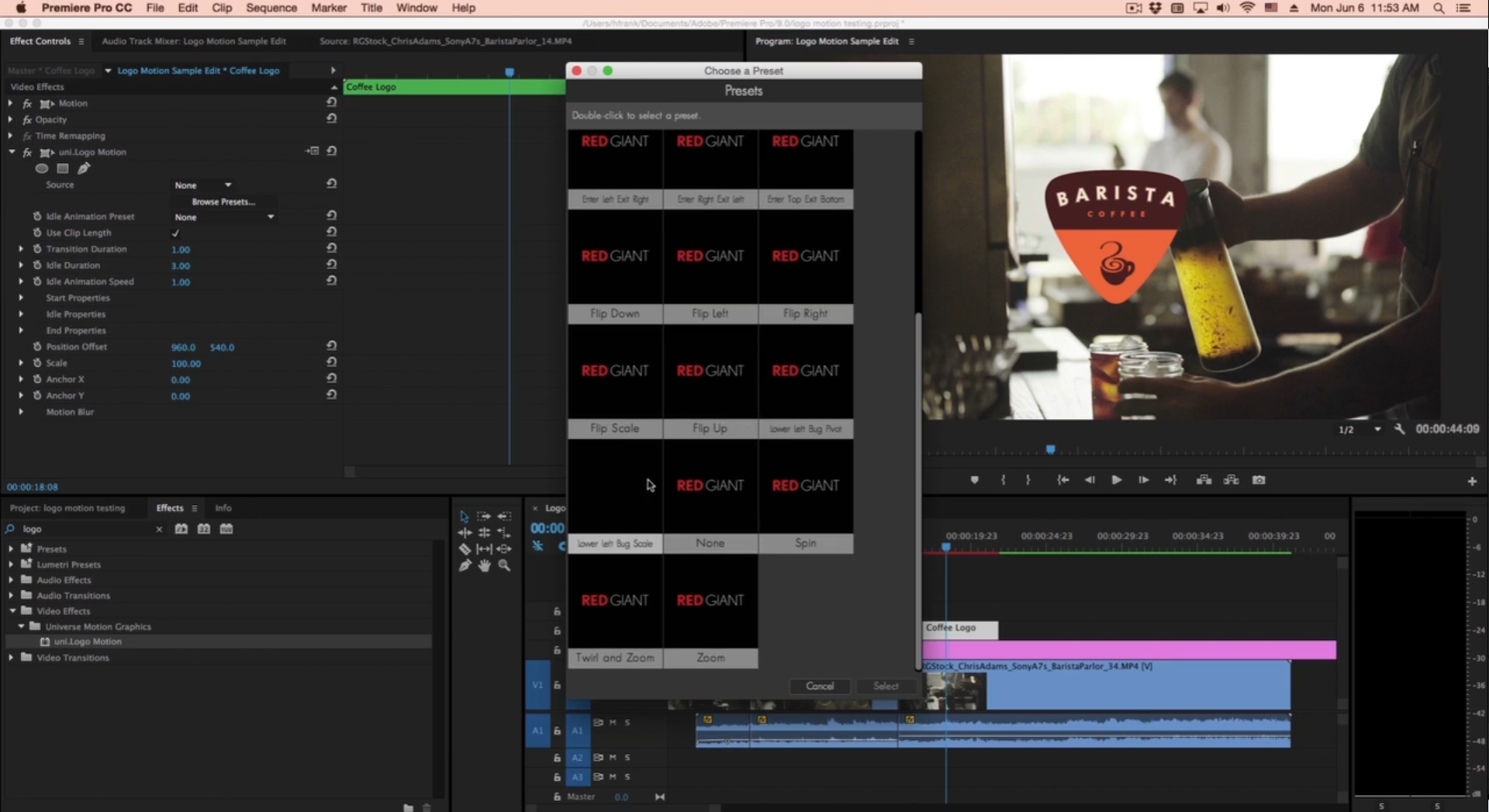Create ellipse mask for uni.Logo Motion
This screenshot has height=812, width=1489.
click(42, 168)
